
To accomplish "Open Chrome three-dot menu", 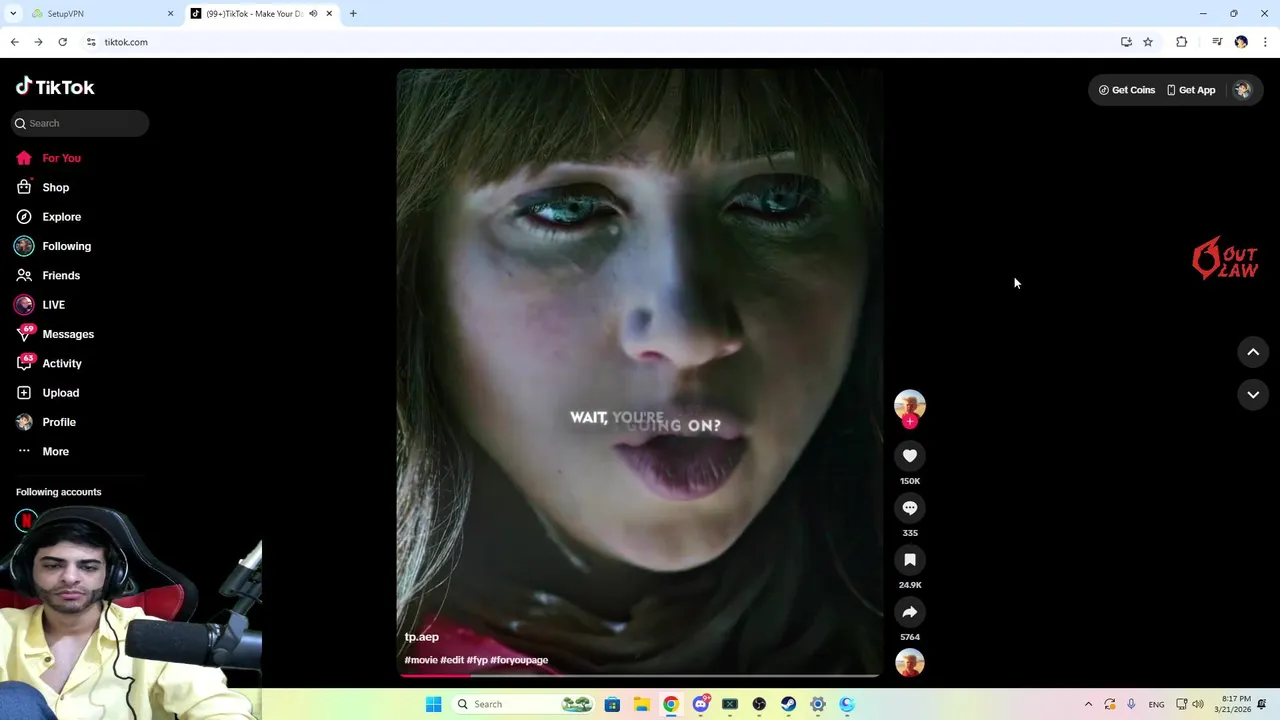I will [1265, 42].
